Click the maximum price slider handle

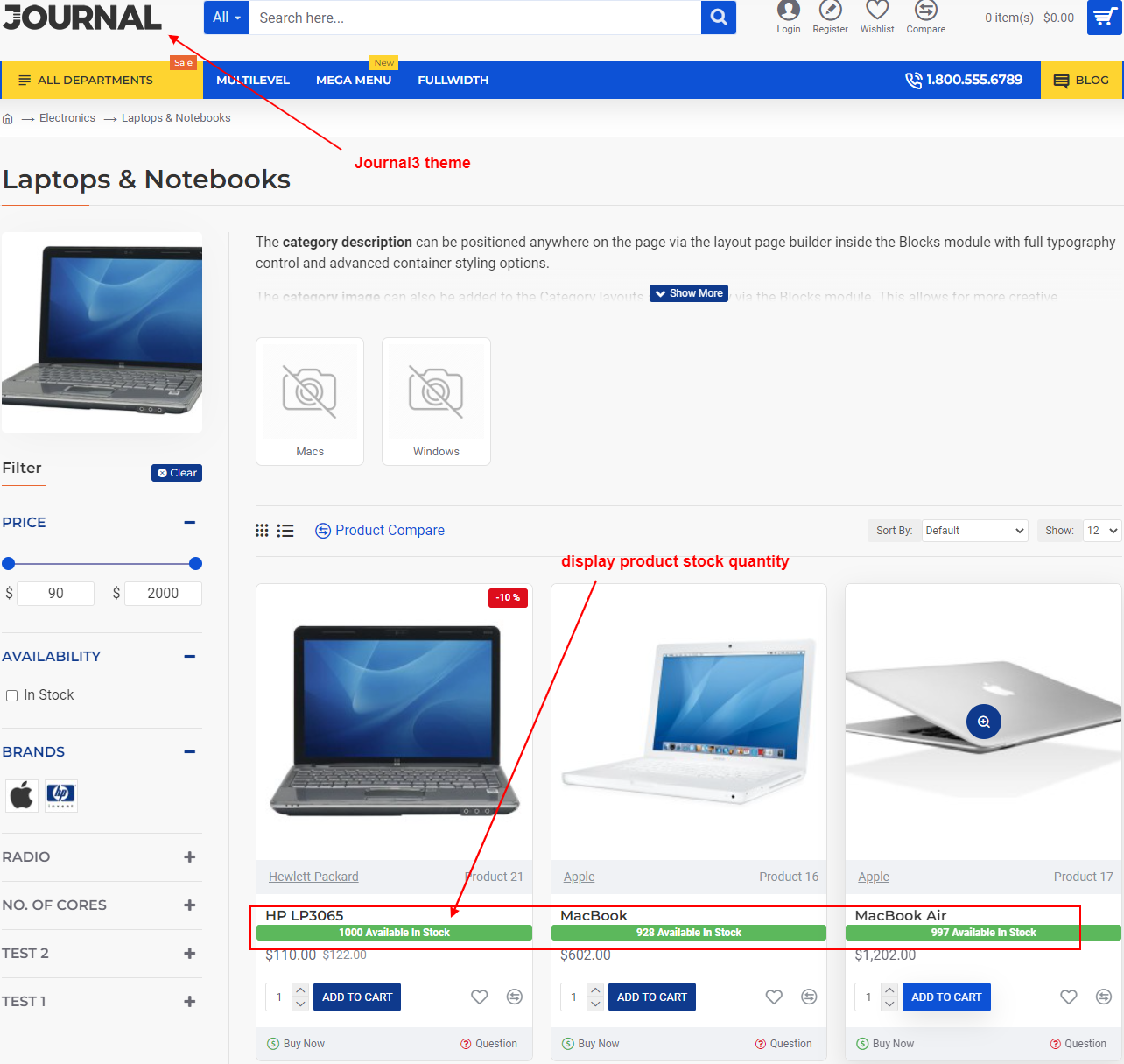[195, 564]
